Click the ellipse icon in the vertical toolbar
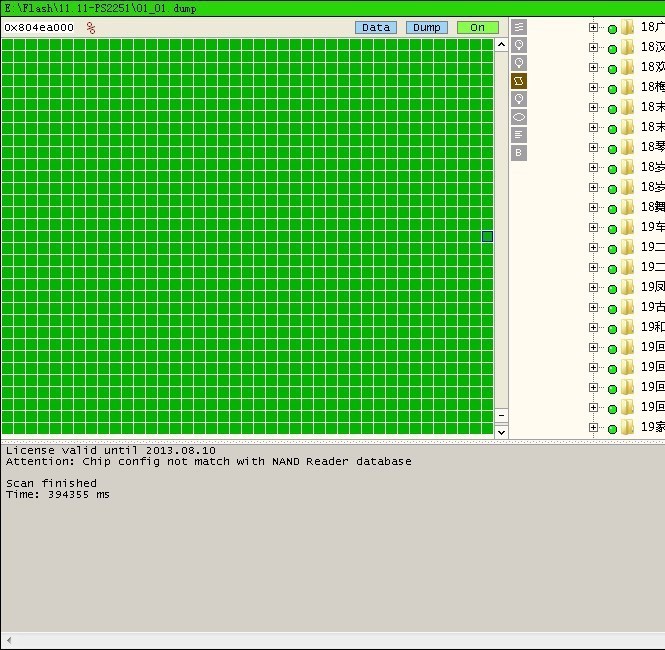The image size is (665, 650). [519, 117]
